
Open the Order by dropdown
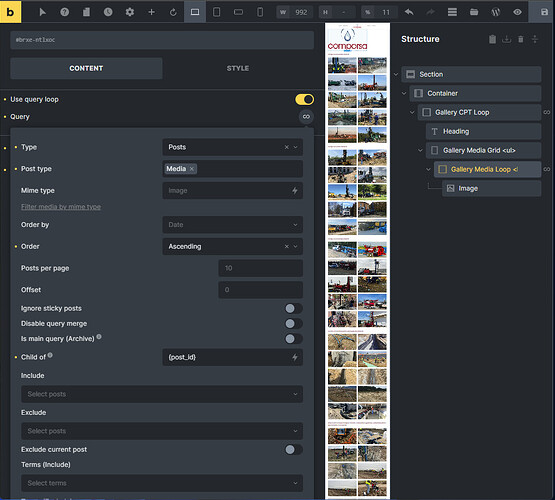[x=233, y=225]
